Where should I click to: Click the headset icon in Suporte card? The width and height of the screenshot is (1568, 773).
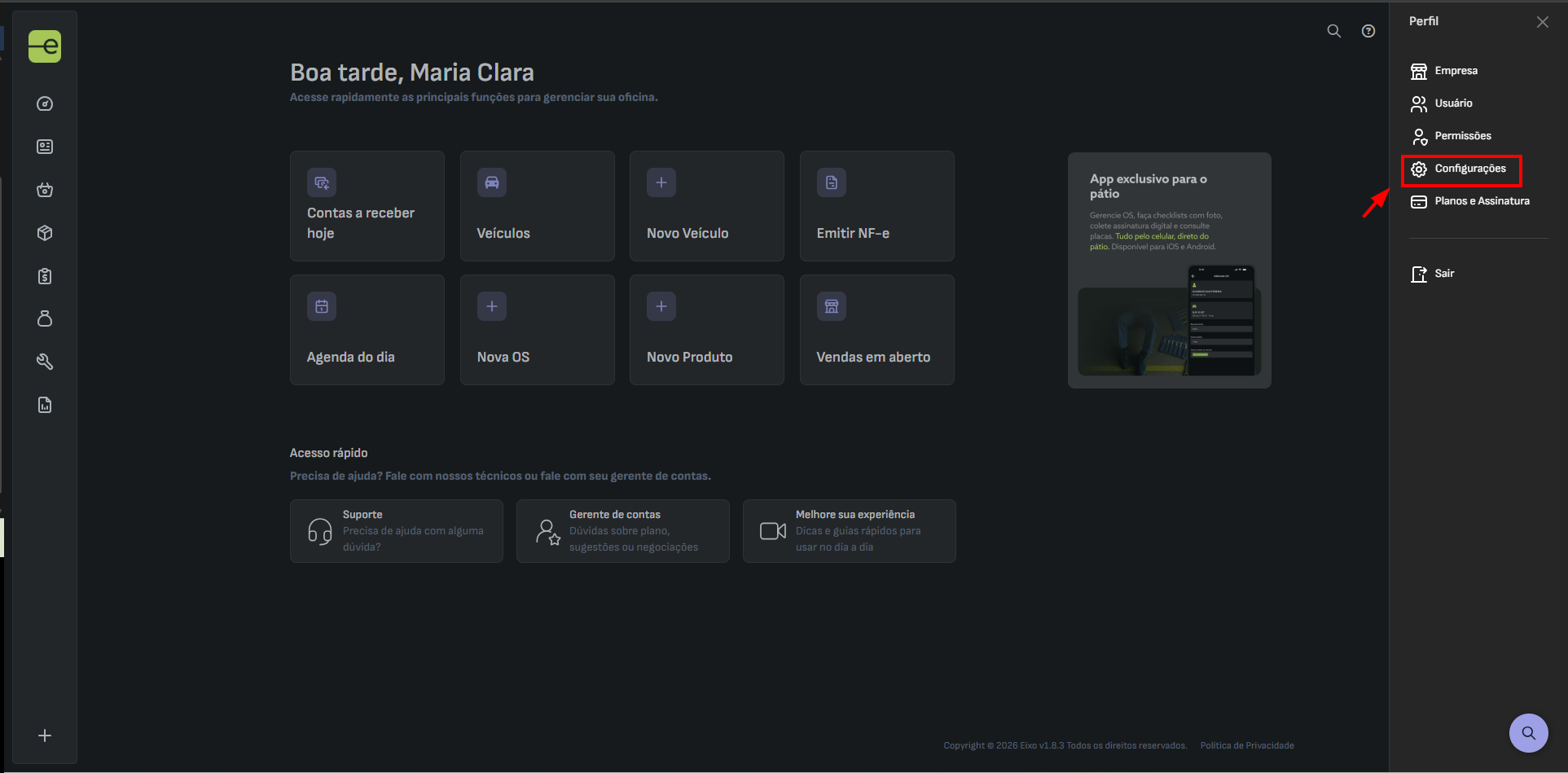point(320,531)
